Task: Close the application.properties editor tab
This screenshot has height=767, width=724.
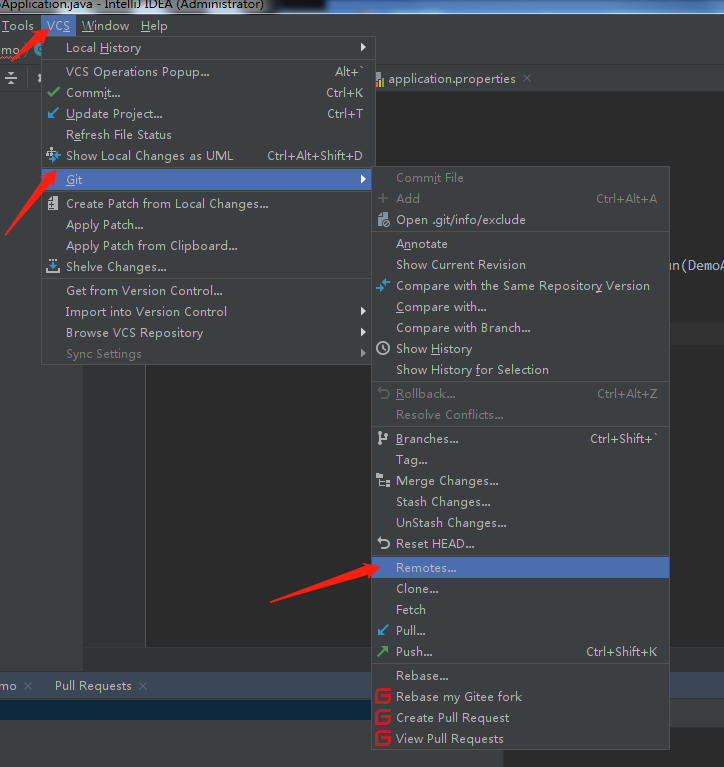Action: point(527,78)
